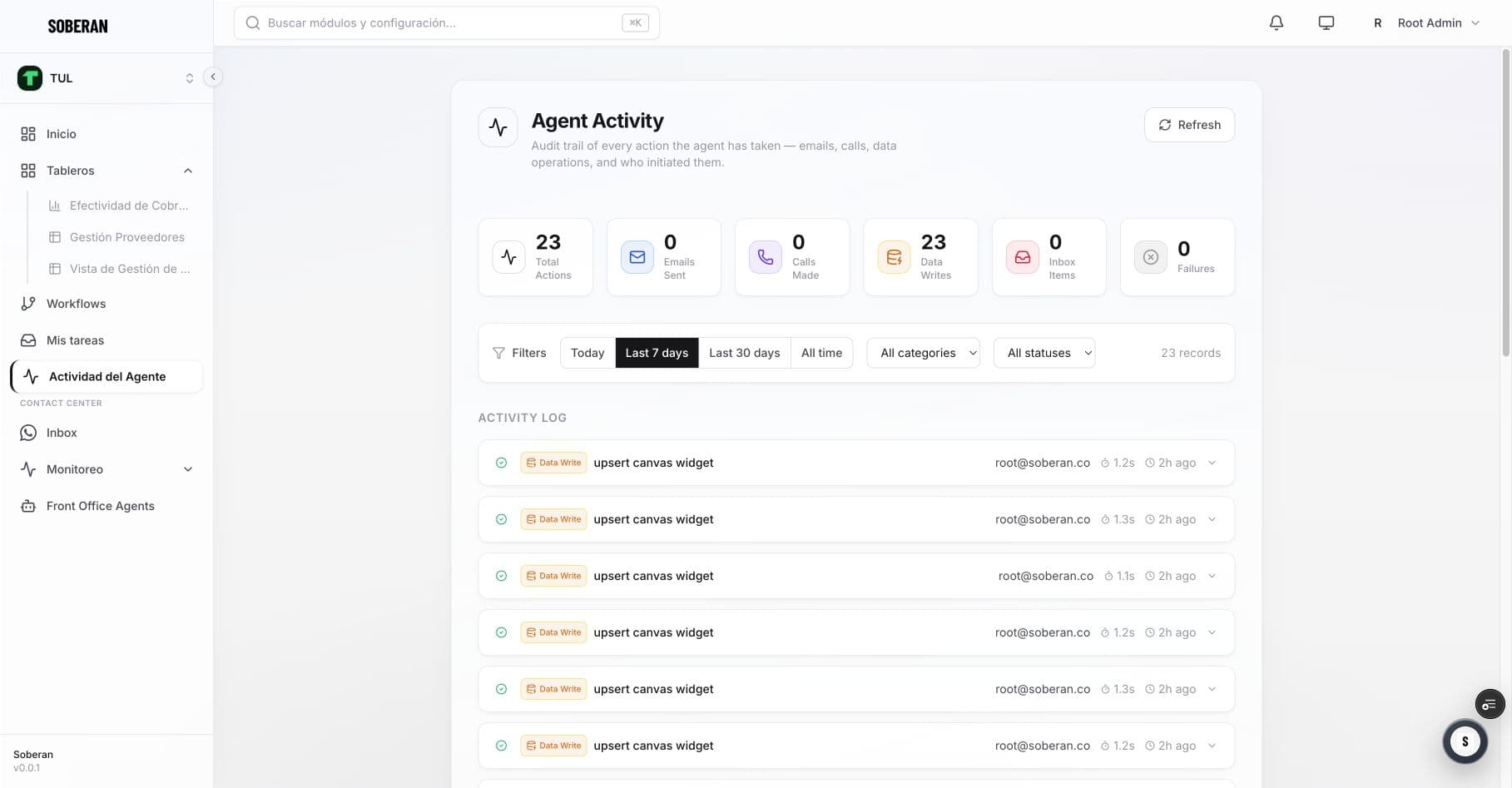Click the SOBERAN logo
1512x788 pixels.
pyautogui.click(x=77, y=27)
